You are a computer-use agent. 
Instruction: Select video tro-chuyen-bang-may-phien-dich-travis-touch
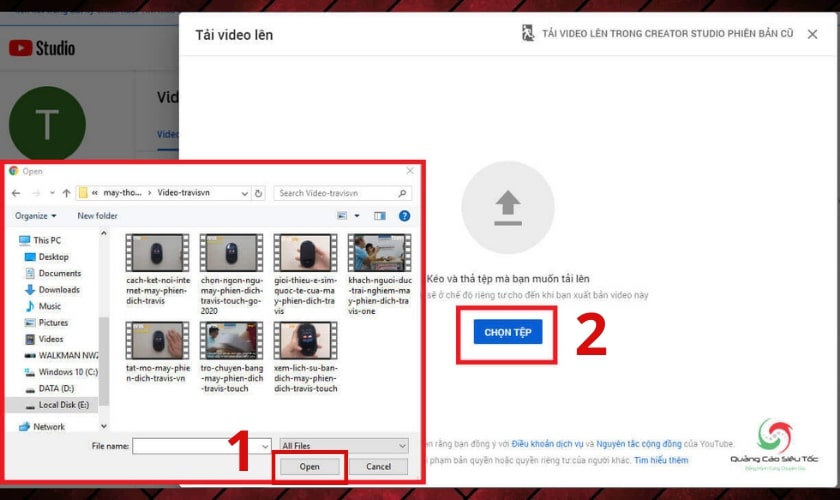tap(231, 357)
